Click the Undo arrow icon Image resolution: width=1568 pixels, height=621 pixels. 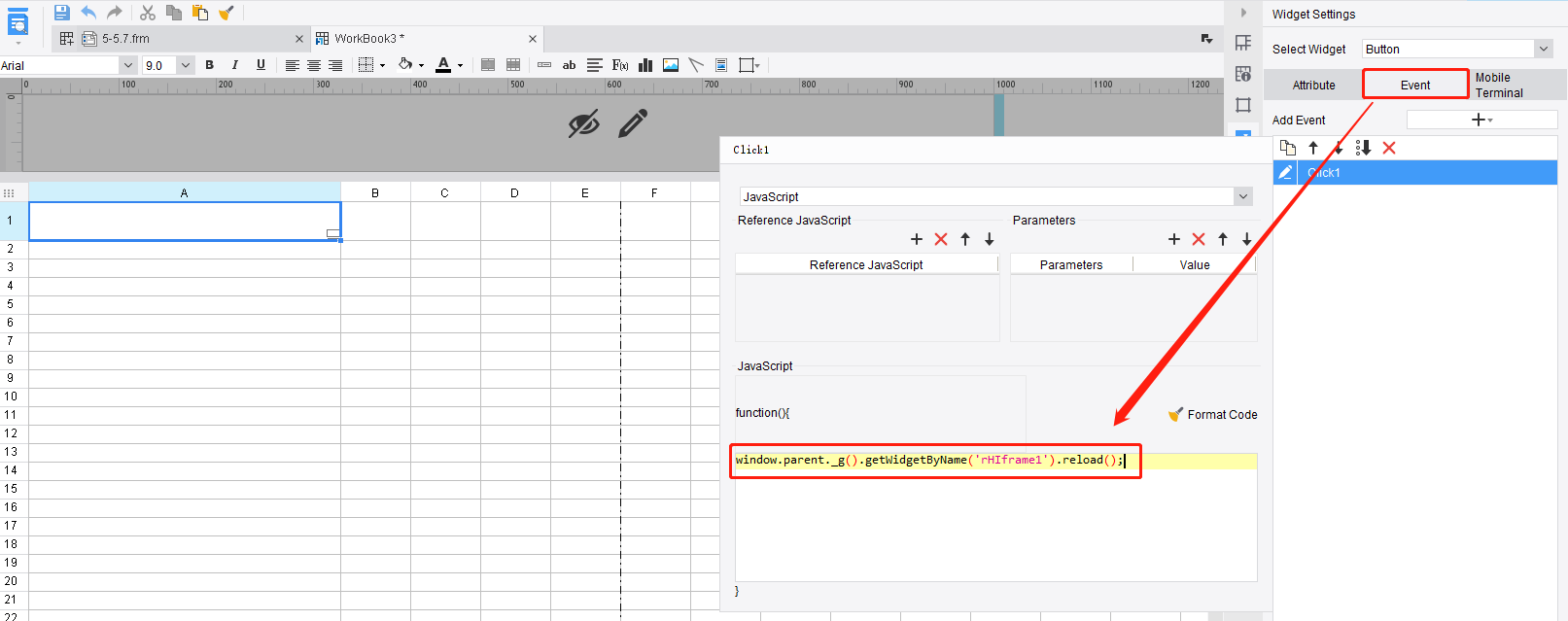[x=88, y=13]
